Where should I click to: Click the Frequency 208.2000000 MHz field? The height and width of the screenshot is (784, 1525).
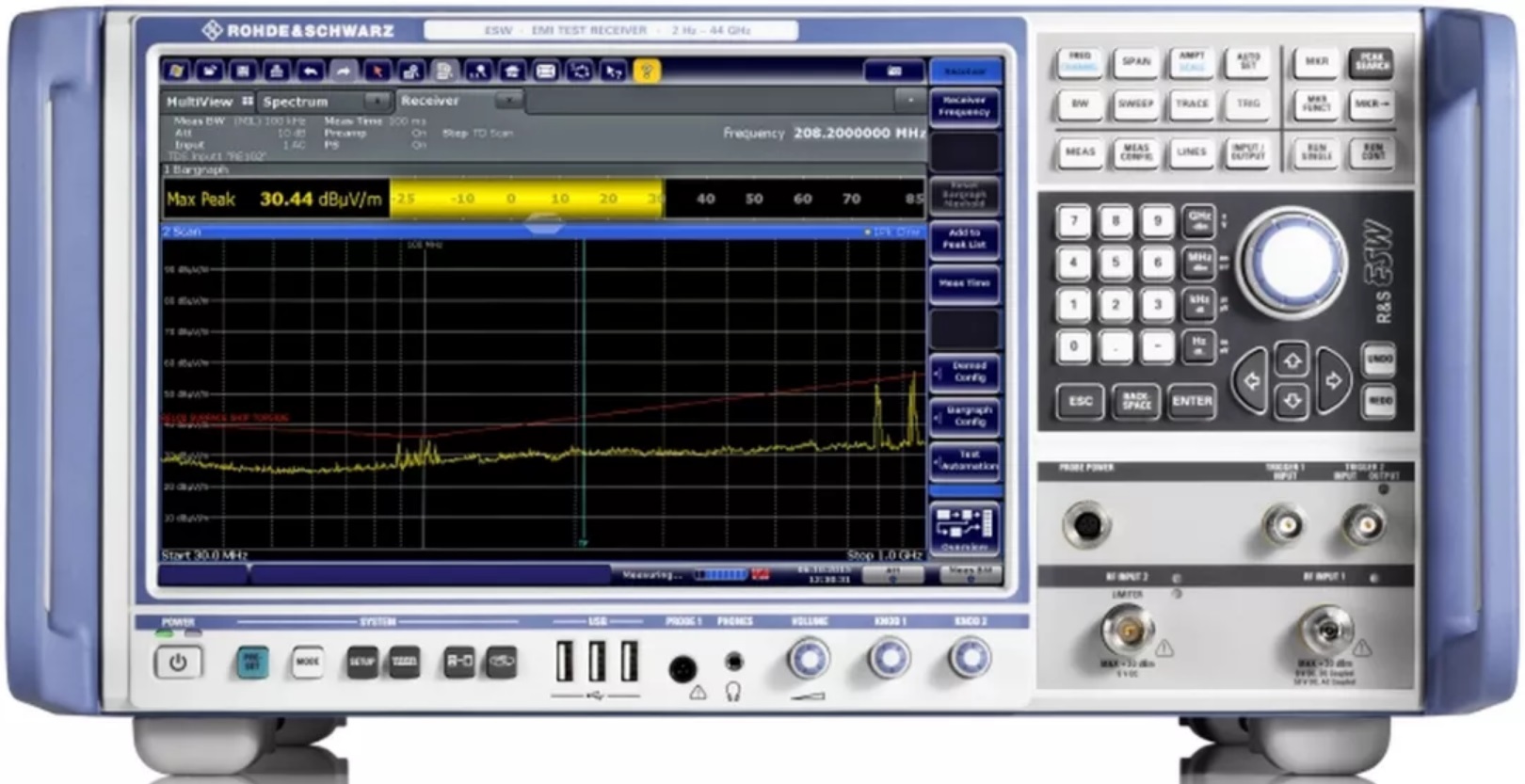tap(826, 133)
